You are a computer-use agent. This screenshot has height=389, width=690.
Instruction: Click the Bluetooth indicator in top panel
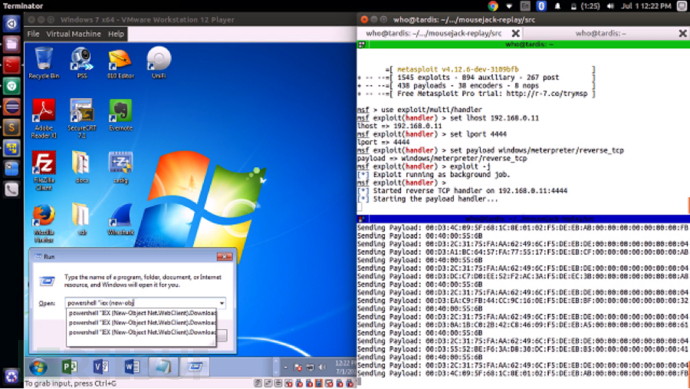541,6
